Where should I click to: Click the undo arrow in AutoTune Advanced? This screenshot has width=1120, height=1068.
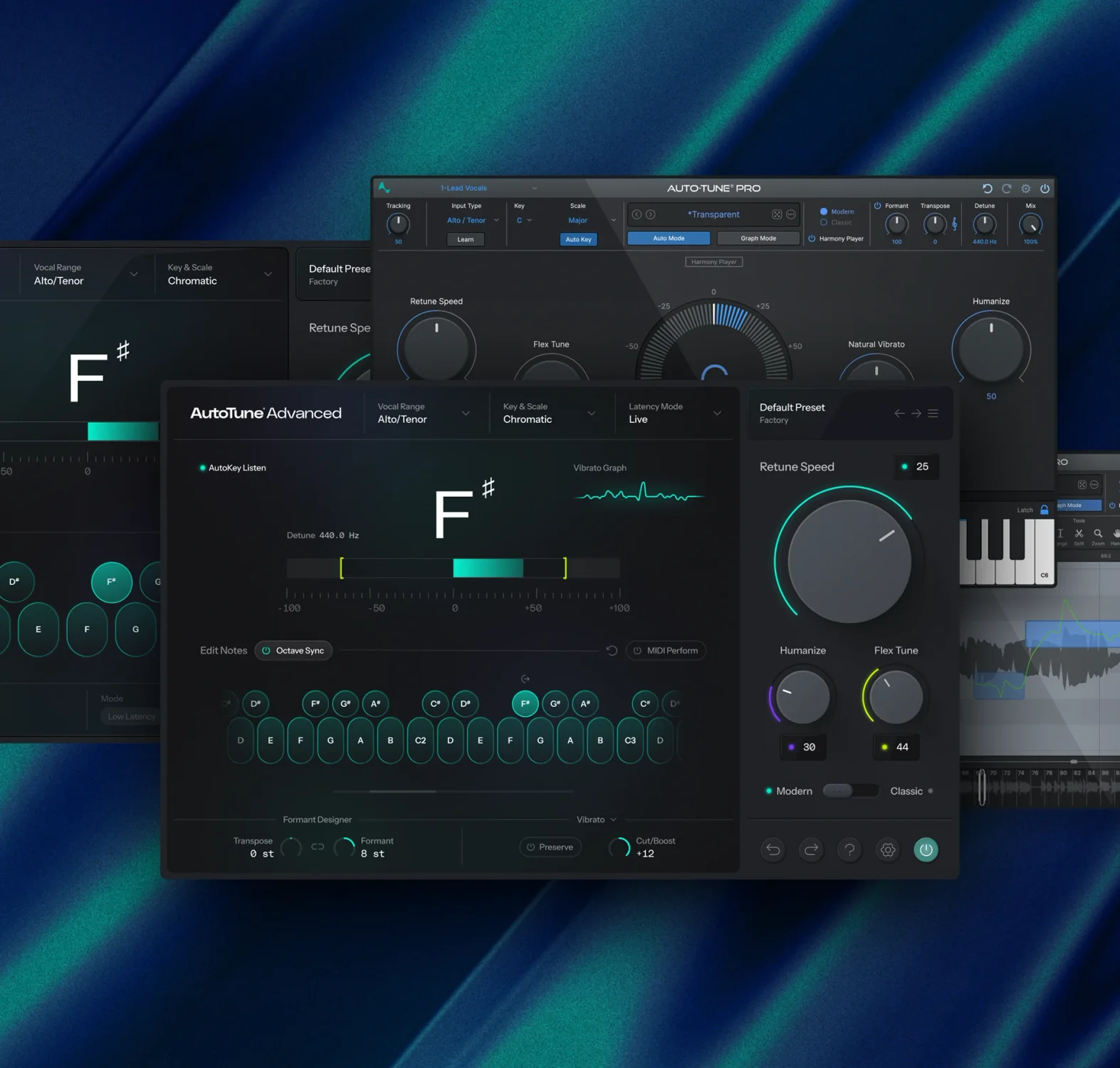pos(773,849)
